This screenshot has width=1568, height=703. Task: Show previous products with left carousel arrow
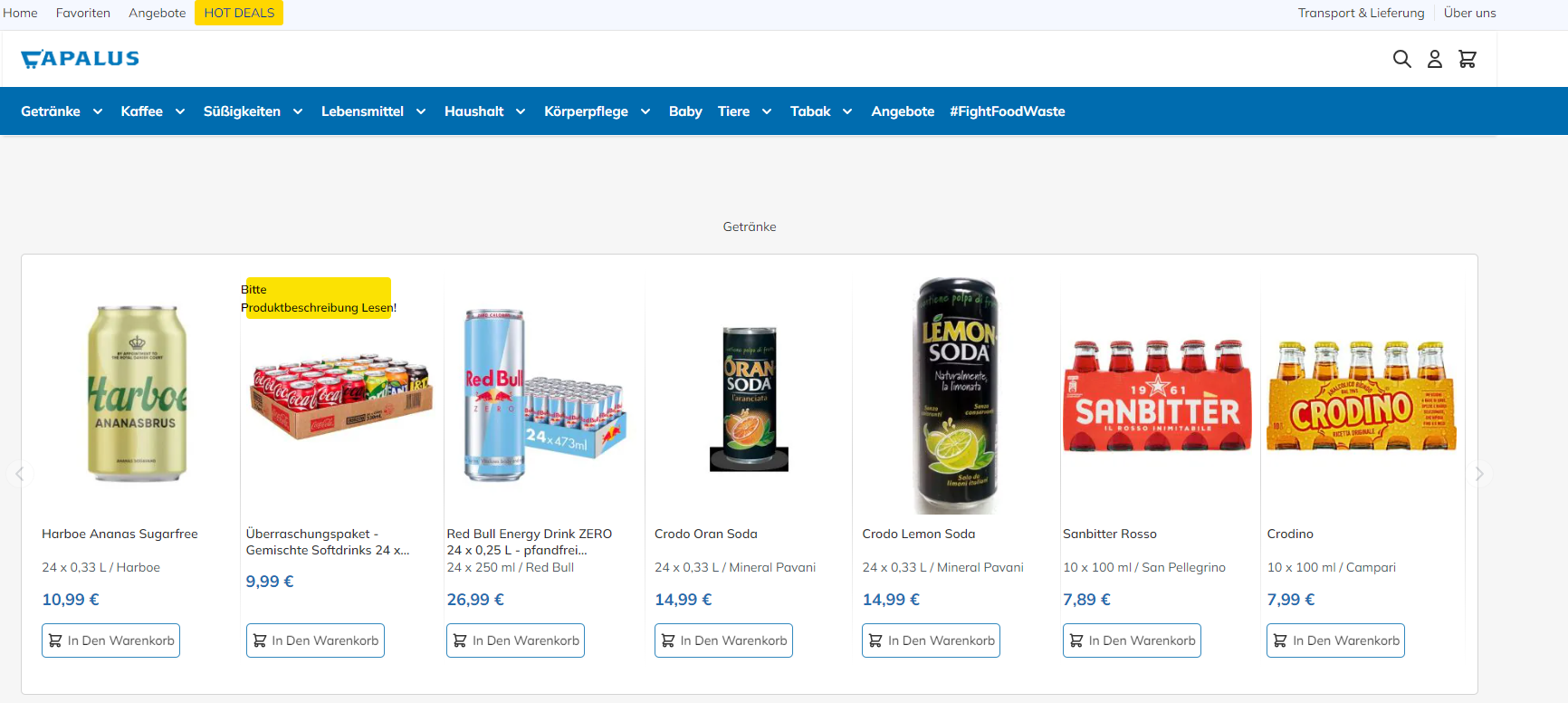20,474
